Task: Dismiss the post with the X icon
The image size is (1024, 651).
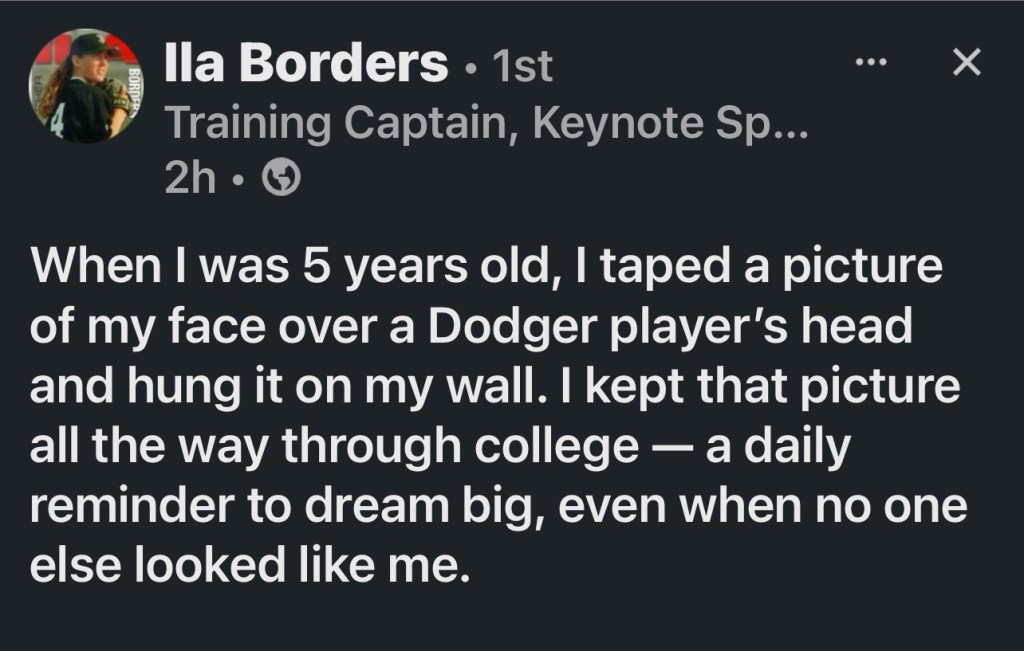Action: tap(964, 64)
